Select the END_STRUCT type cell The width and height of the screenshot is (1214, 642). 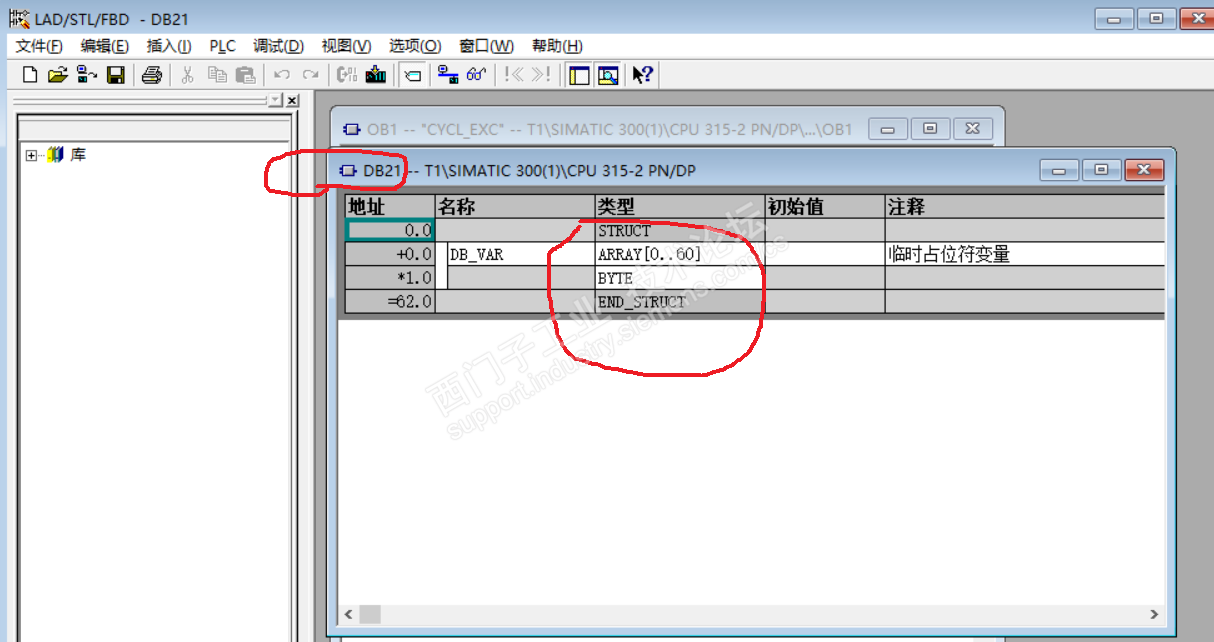[679, 302]
